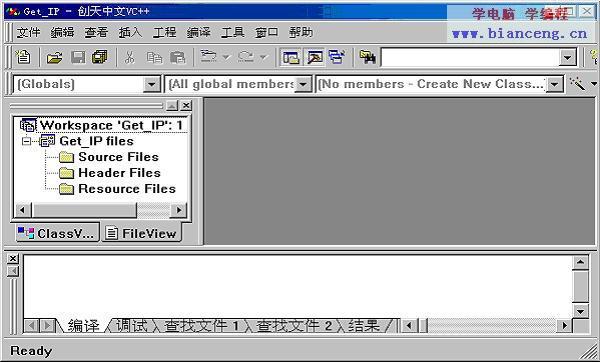Click the New Text File toolbar icon

pyautogui.click(x=23, y=57)
